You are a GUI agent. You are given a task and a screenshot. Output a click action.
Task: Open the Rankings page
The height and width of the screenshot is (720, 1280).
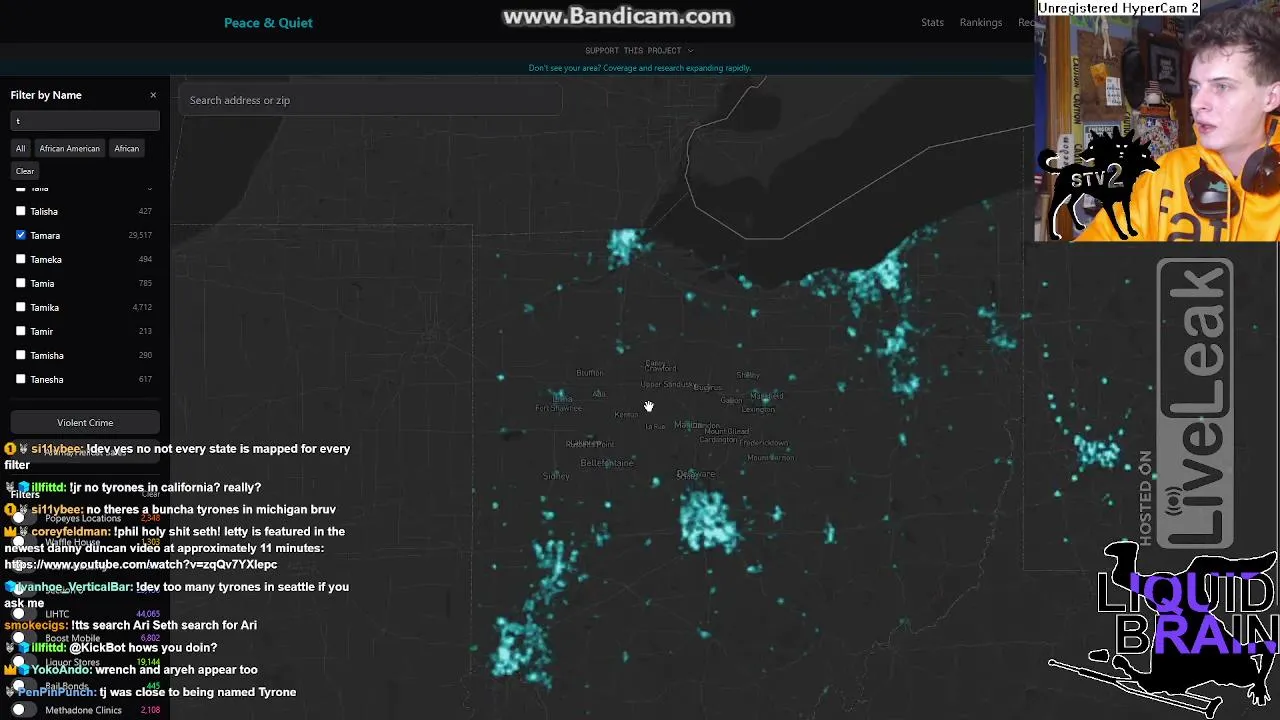(x=980, y=22)
